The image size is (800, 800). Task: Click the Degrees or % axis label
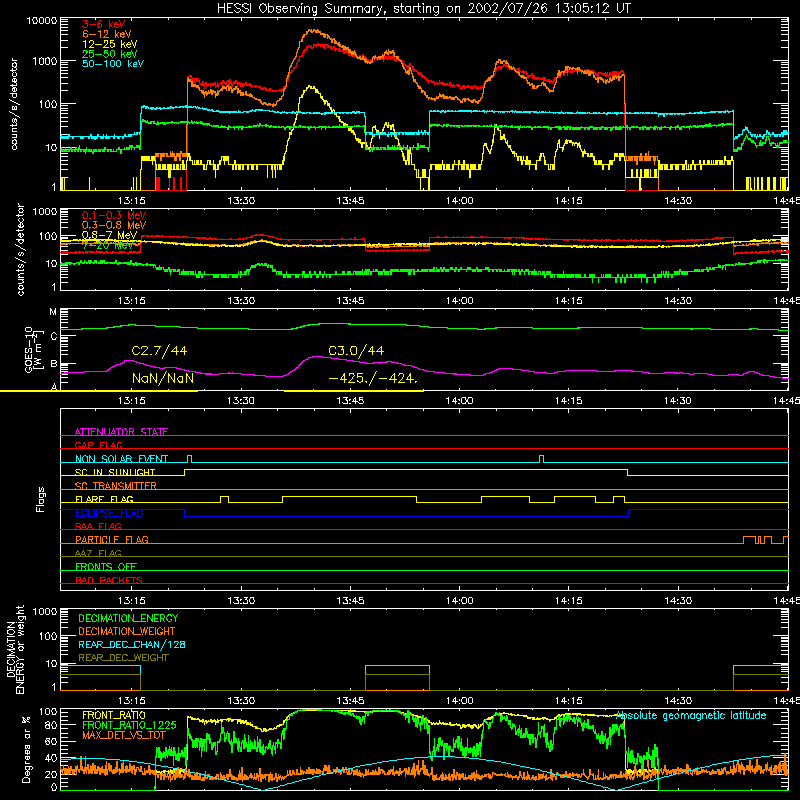26,749
